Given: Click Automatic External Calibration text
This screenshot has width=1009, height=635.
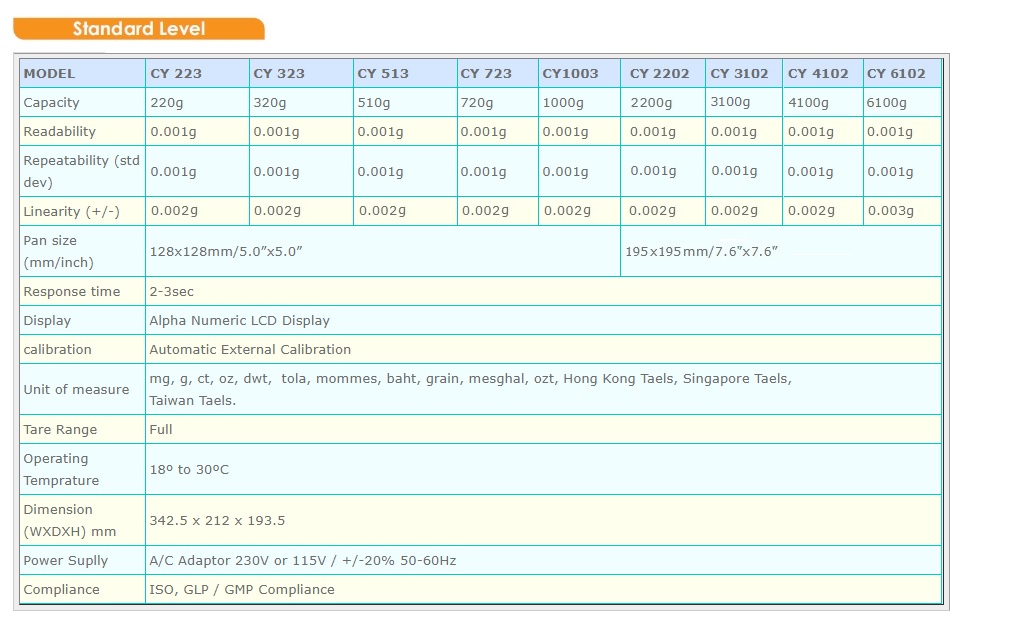Looking at the screenshot, I should (x=250, y=349).
